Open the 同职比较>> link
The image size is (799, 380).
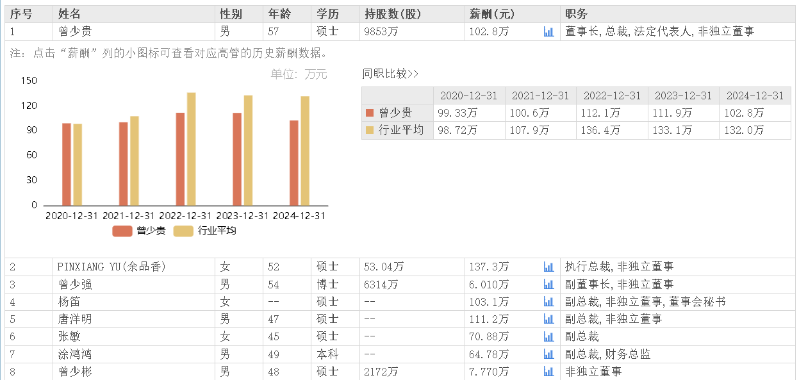[390, 74]
